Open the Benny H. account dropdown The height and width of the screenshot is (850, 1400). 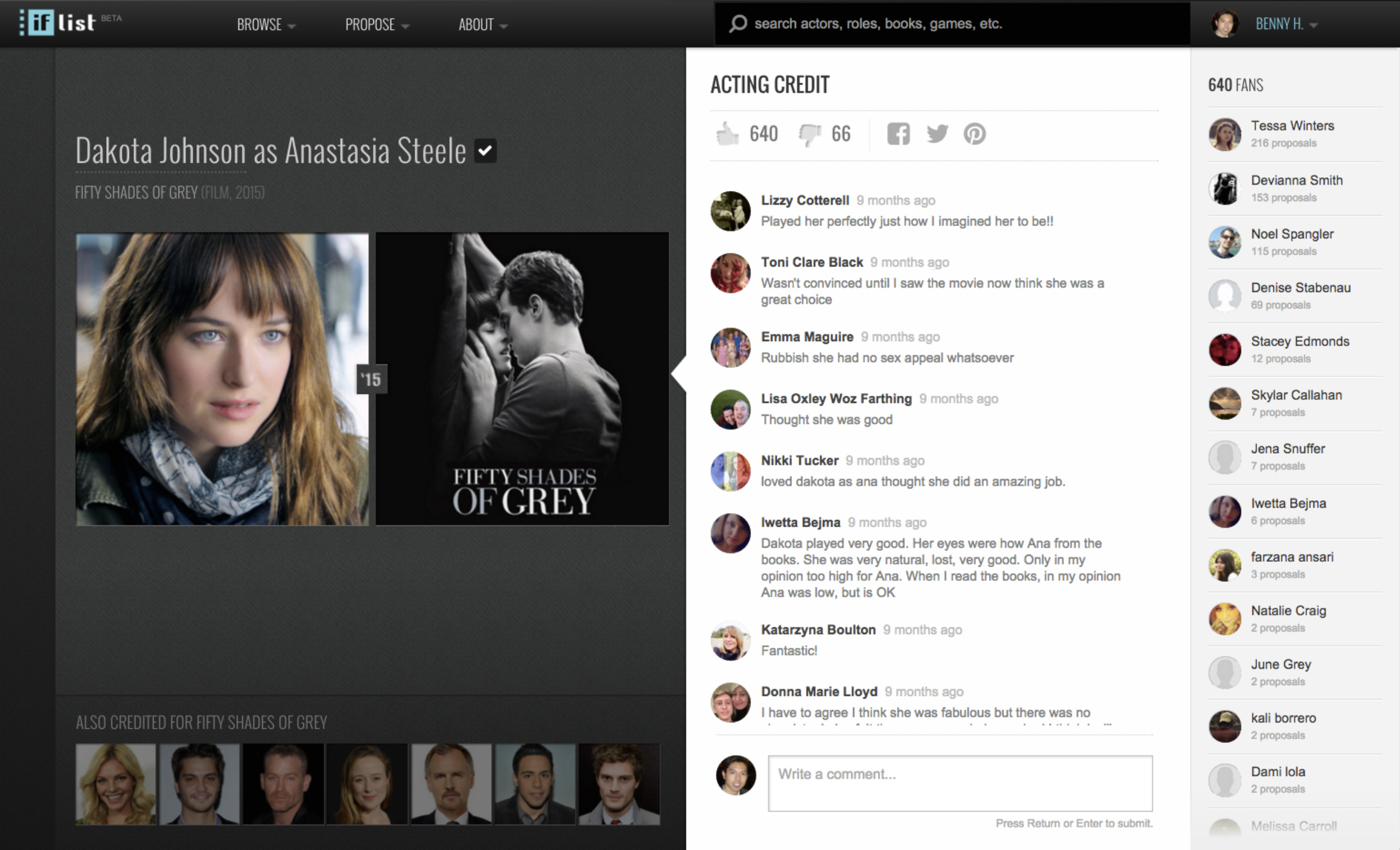tap(1286, 24)
